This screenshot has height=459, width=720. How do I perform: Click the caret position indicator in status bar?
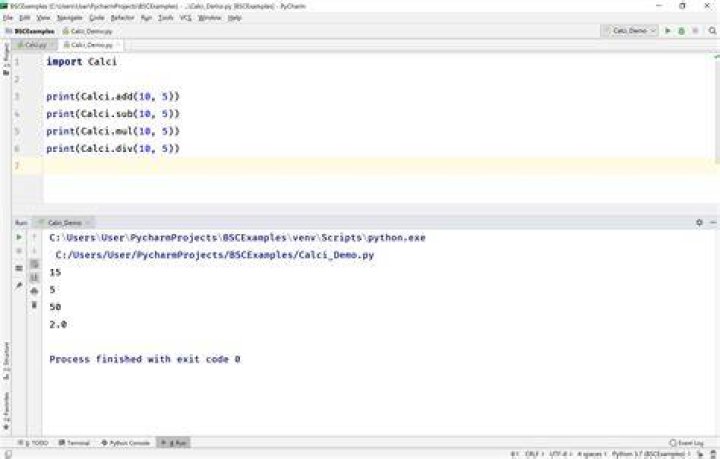click(x=514, y=454)
